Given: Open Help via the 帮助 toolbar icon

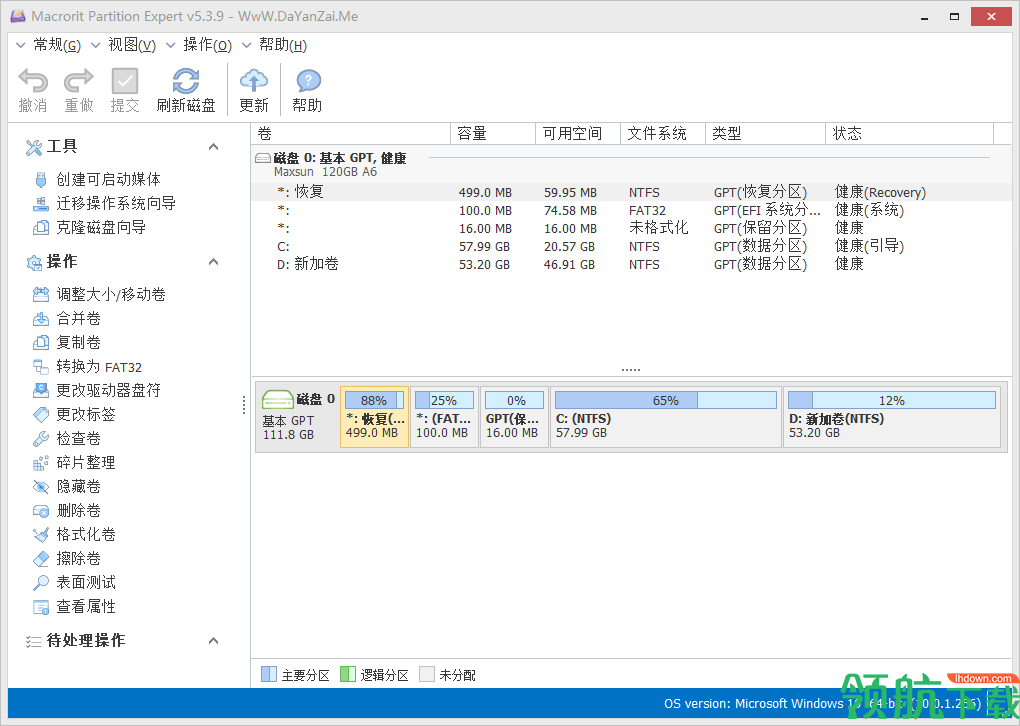Looking at the screenshot, I should (x=308, y=81).
